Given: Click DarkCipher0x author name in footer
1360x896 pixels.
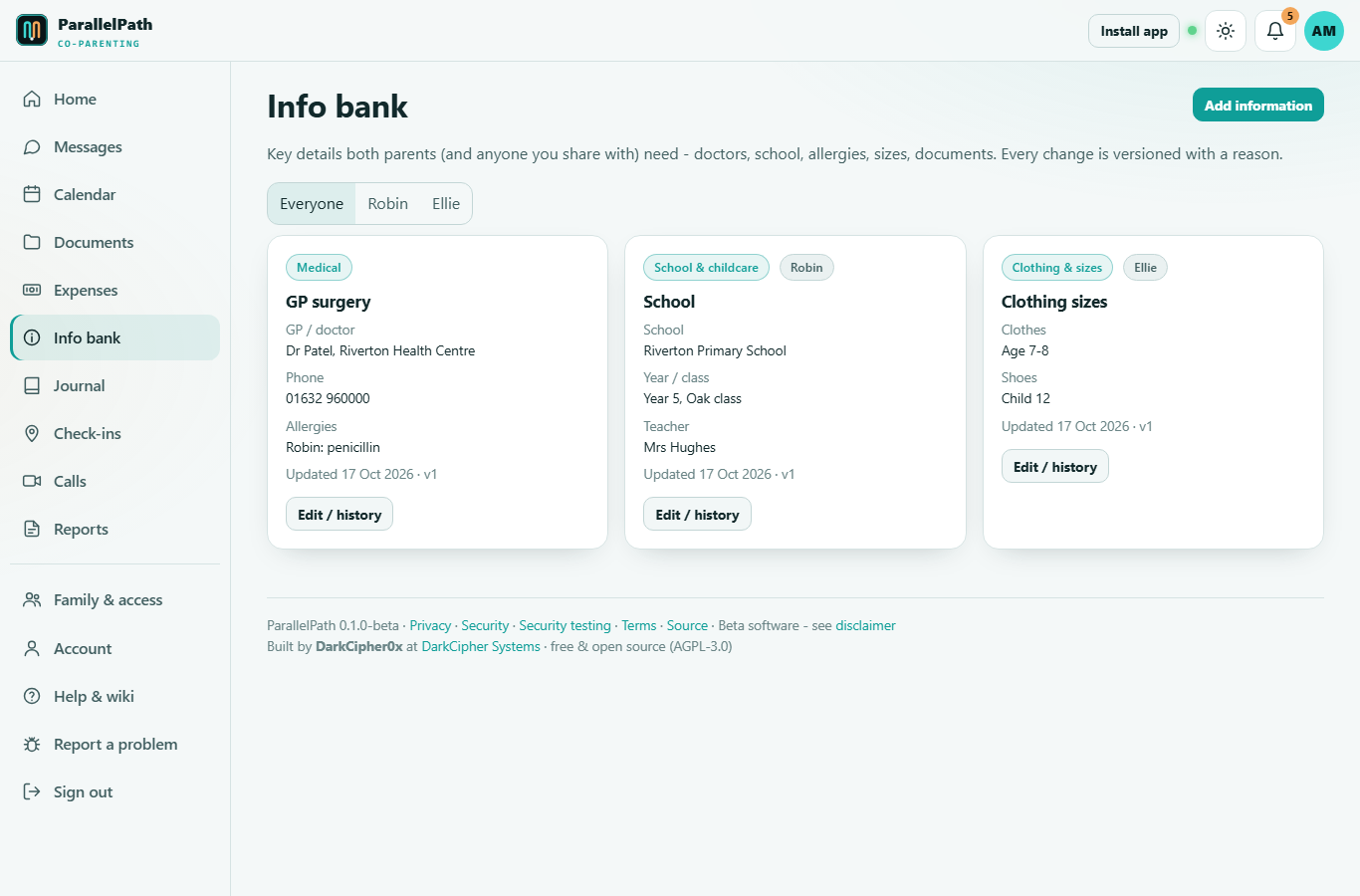Looking at the screenshot, I should coord(359,646).
